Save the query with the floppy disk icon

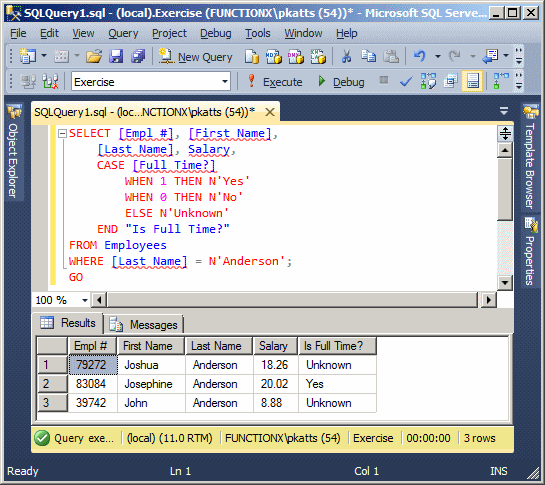116,56
